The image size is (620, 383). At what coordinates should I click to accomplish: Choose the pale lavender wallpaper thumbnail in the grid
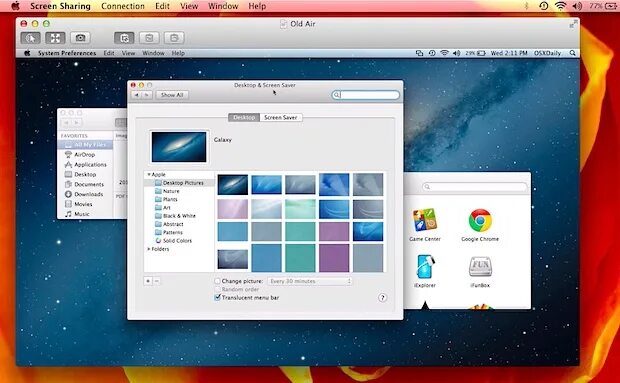(x=232, y=209)
